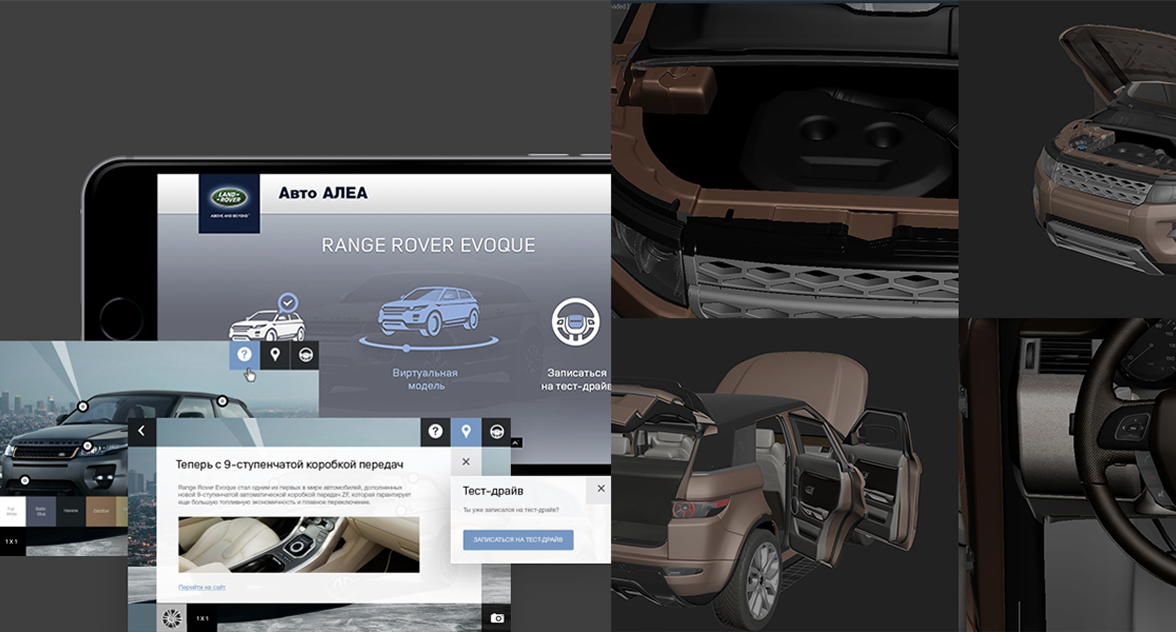Open the front view render with raised hood
This screenshot has height=632, width=1176.
coord(1068,159)
